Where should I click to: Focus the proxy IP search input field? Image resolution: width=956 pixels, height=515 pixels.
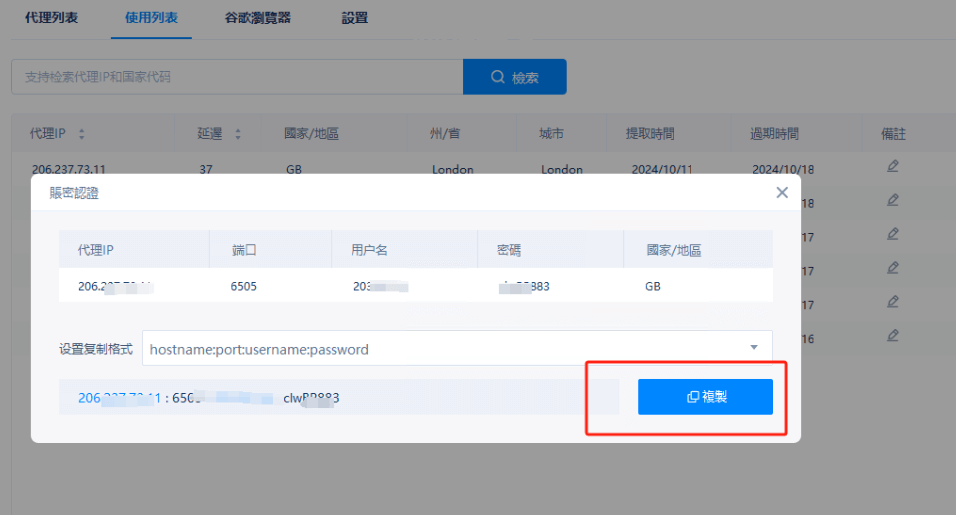pos(236,77)
